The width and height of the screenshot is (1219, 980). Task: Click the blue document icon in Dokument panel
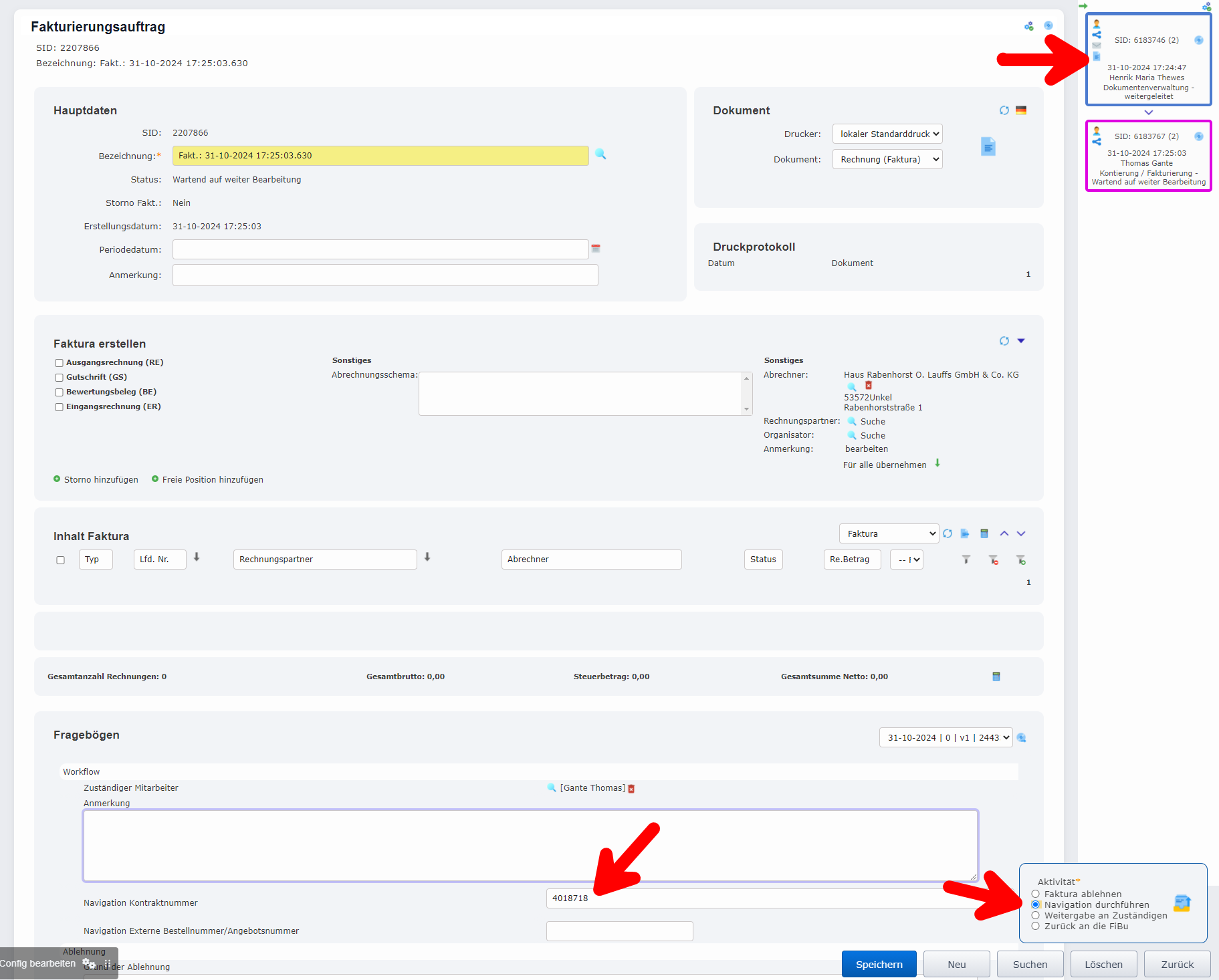pyautogui.click(x=988, y=146)
